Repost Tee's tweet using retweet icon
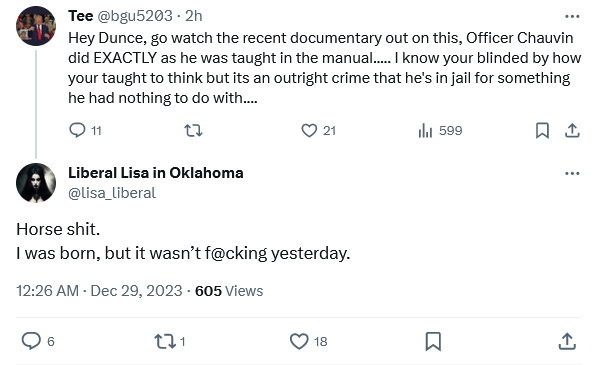Screen dimensions: 598x365 (193, 130)
